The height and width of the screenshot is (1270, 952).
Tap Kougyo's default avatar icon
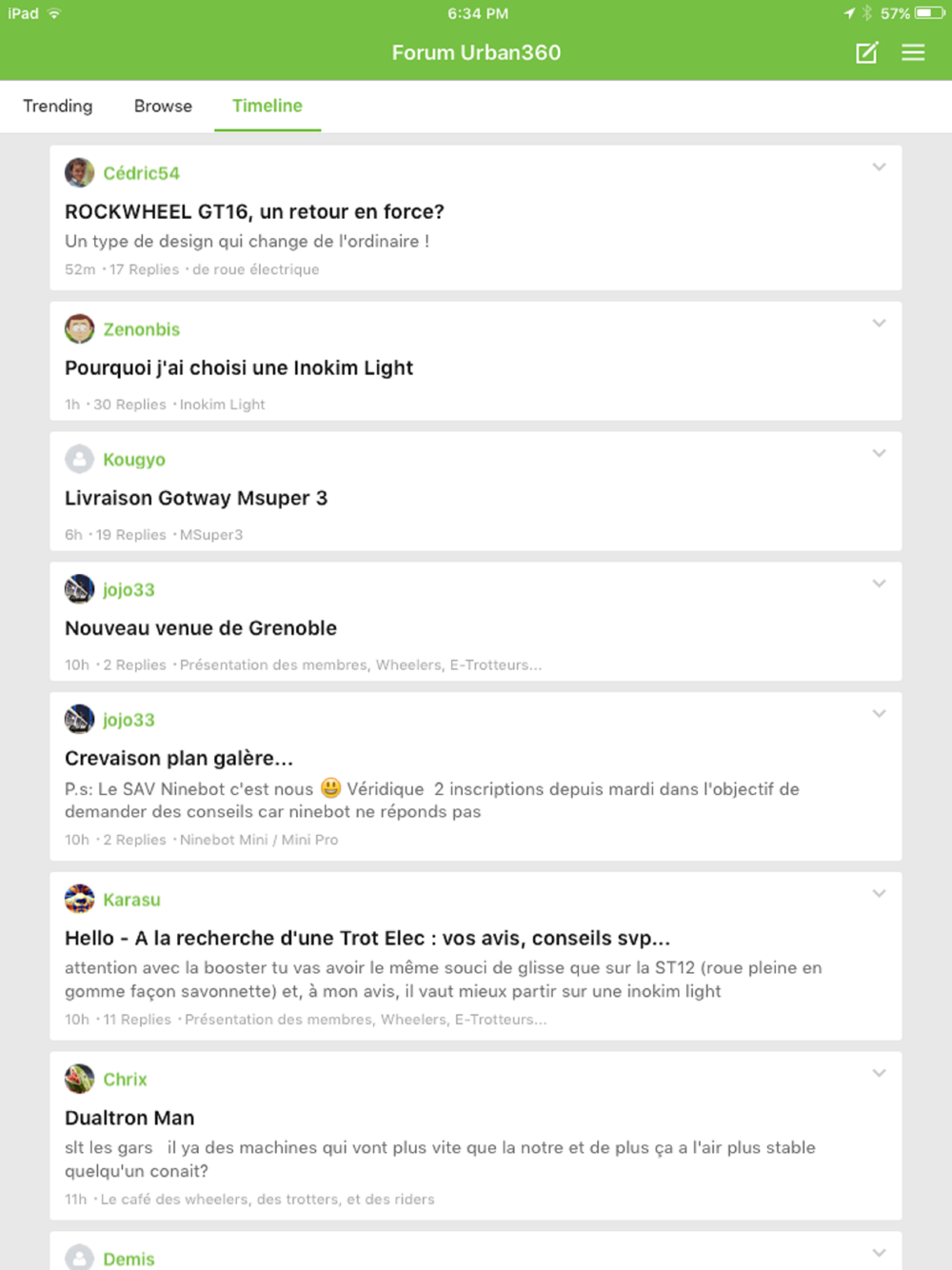[79, 460]
